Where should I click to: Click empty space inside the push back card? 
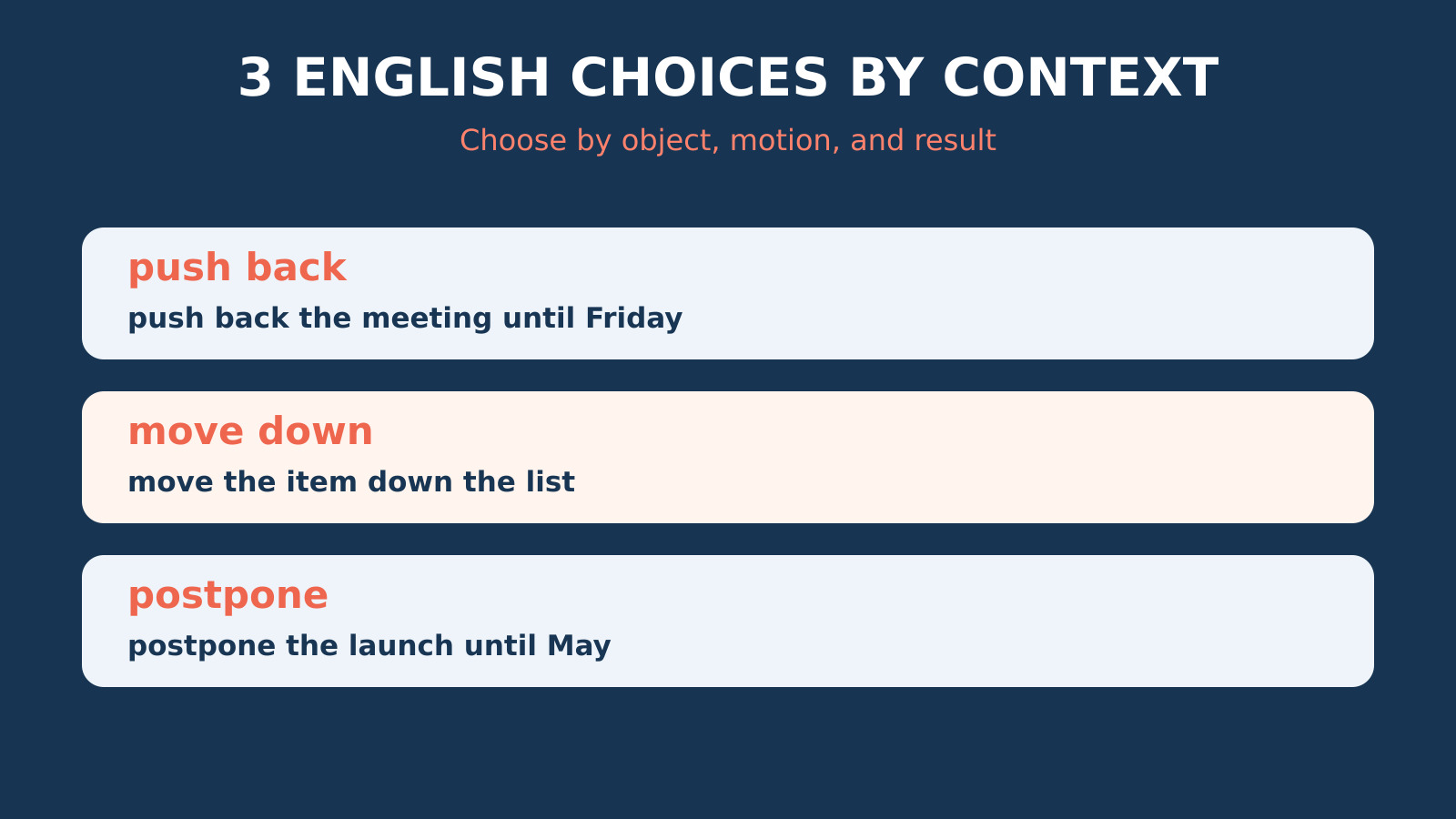tap(1001, 293)
